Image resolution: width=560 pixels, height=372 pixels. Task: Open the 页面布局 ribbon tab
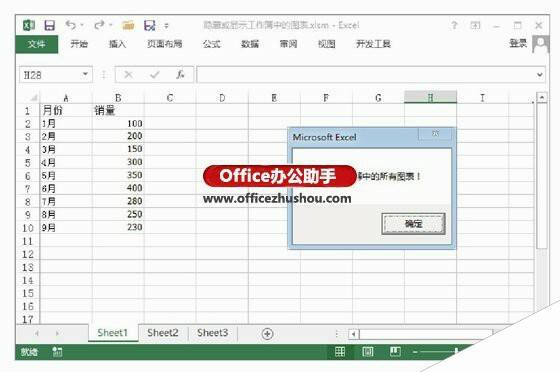pos(165,44)
